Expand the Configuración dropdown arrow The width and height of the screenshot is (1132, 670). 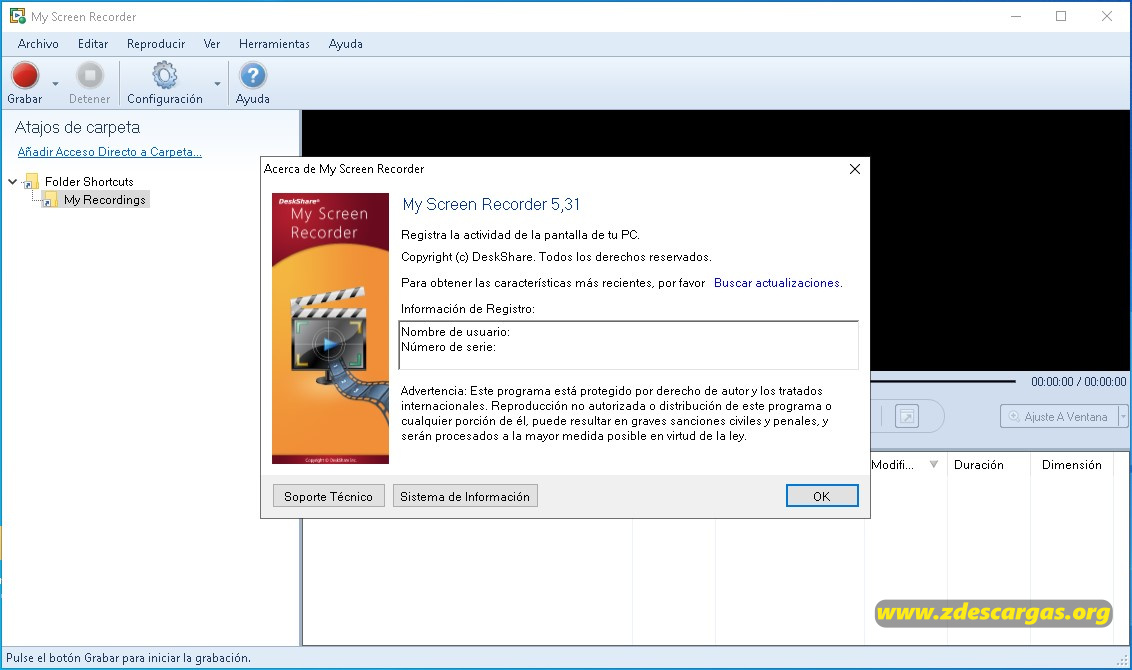click(217, 84)
